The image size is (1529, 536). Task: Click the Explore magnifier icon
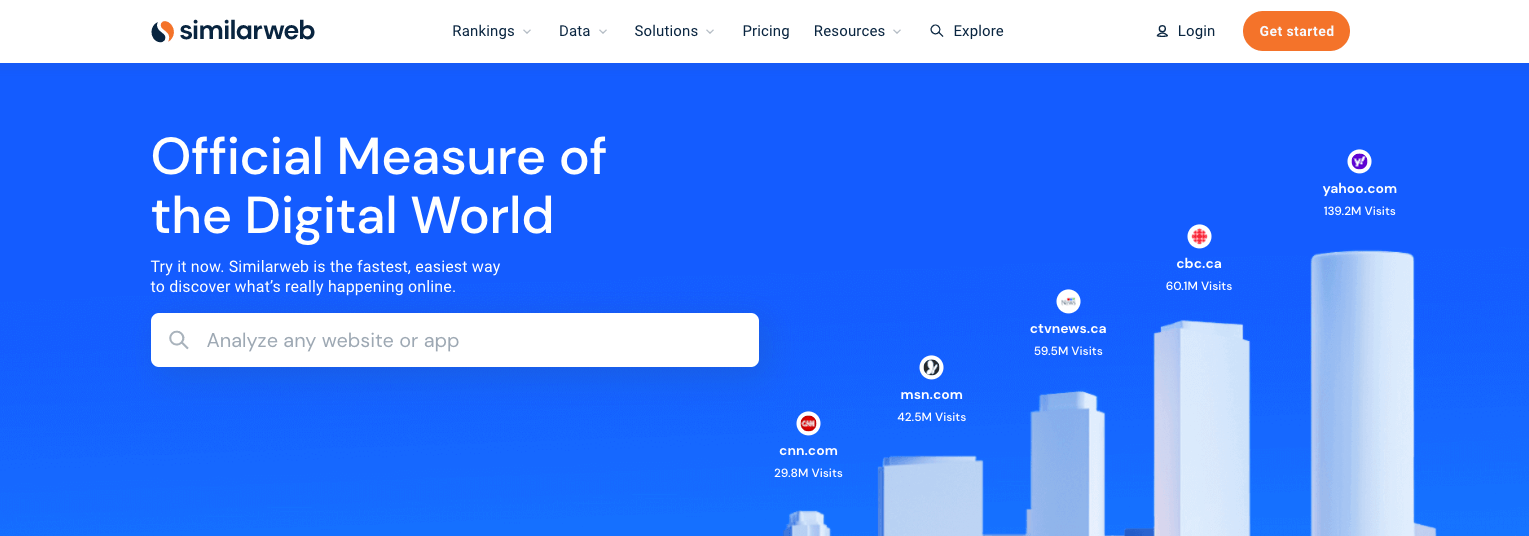[937, 31]
